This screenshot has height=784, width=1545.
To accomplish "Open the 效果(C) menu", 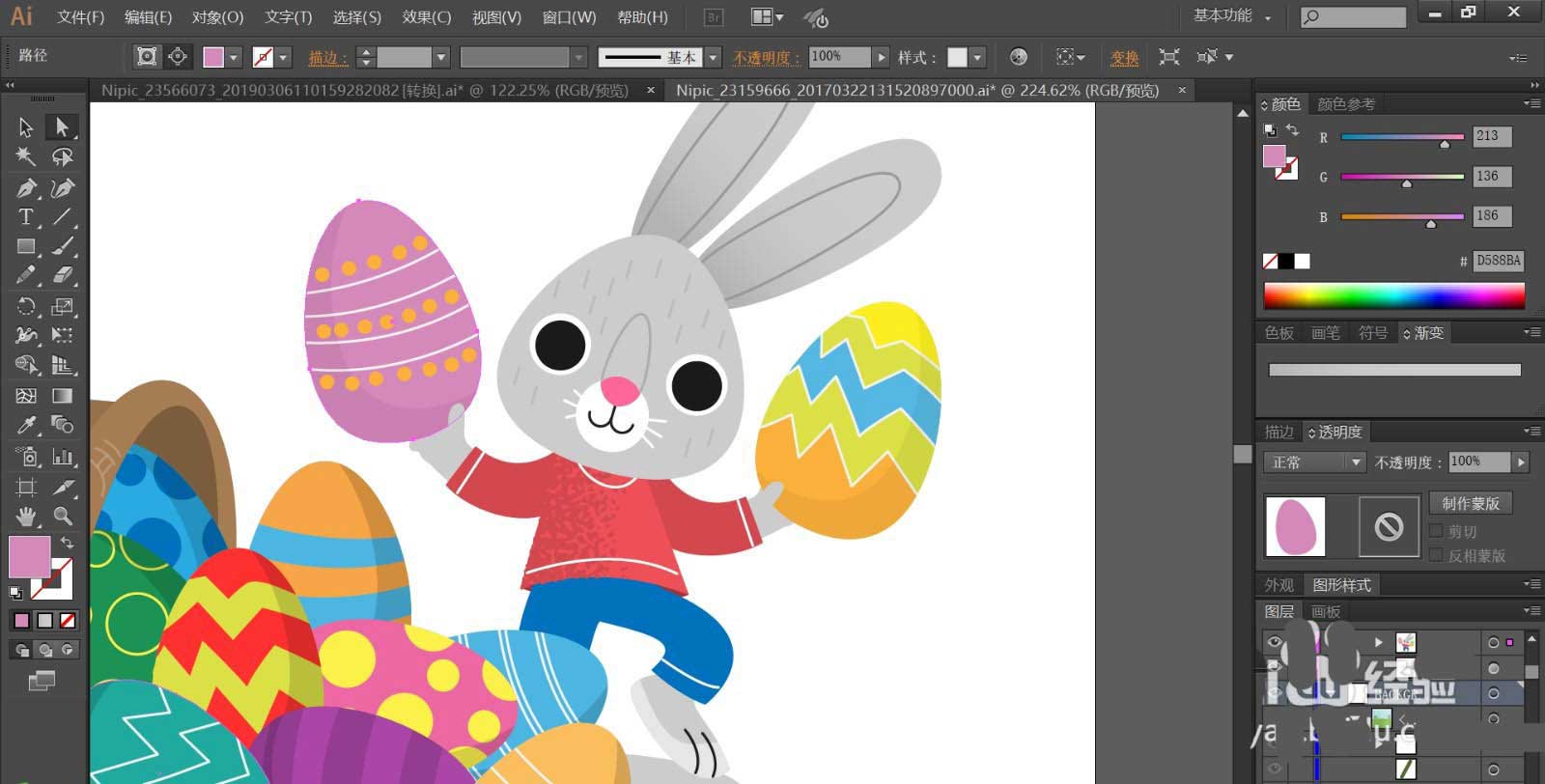I will [426, 17].
